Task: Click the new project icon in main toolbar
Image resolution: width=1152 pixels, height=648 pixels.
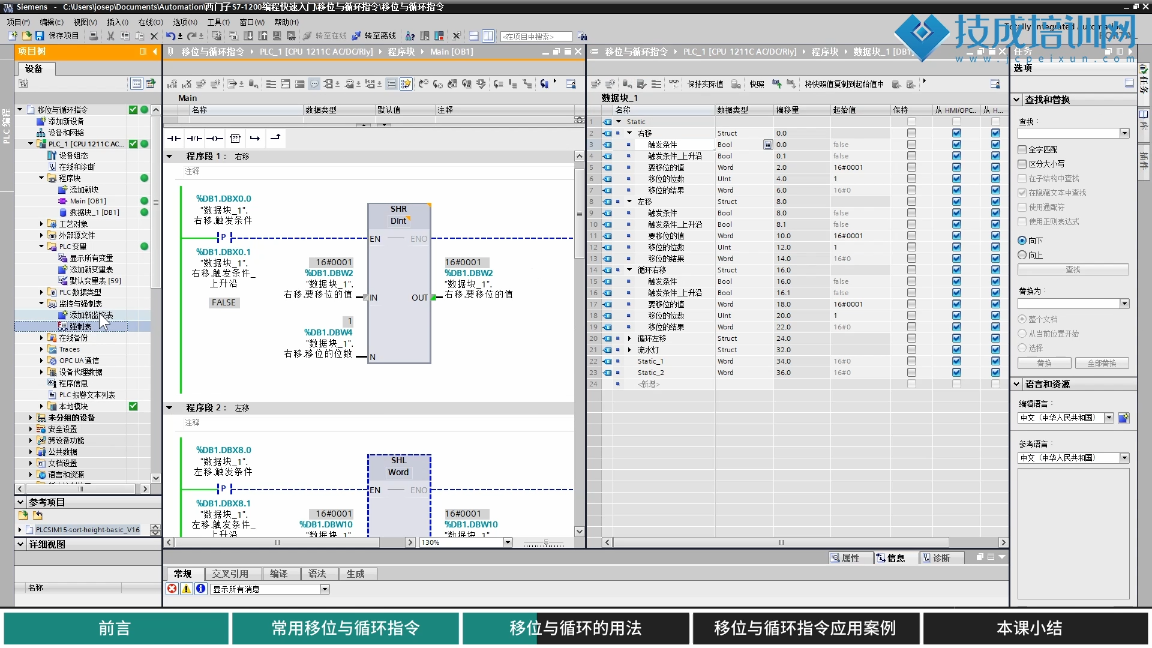Action: (x=12, y=35)
